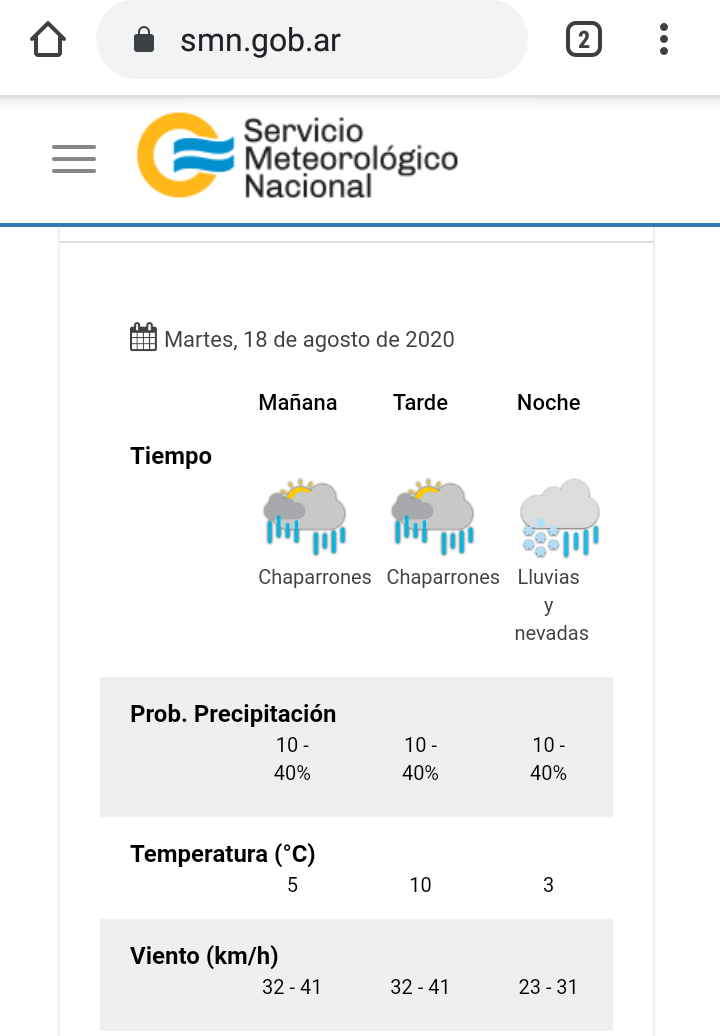The width and height of the screenshot is (720, 1036).
Task: Select the Noche column header
Action: click(548, 402)
